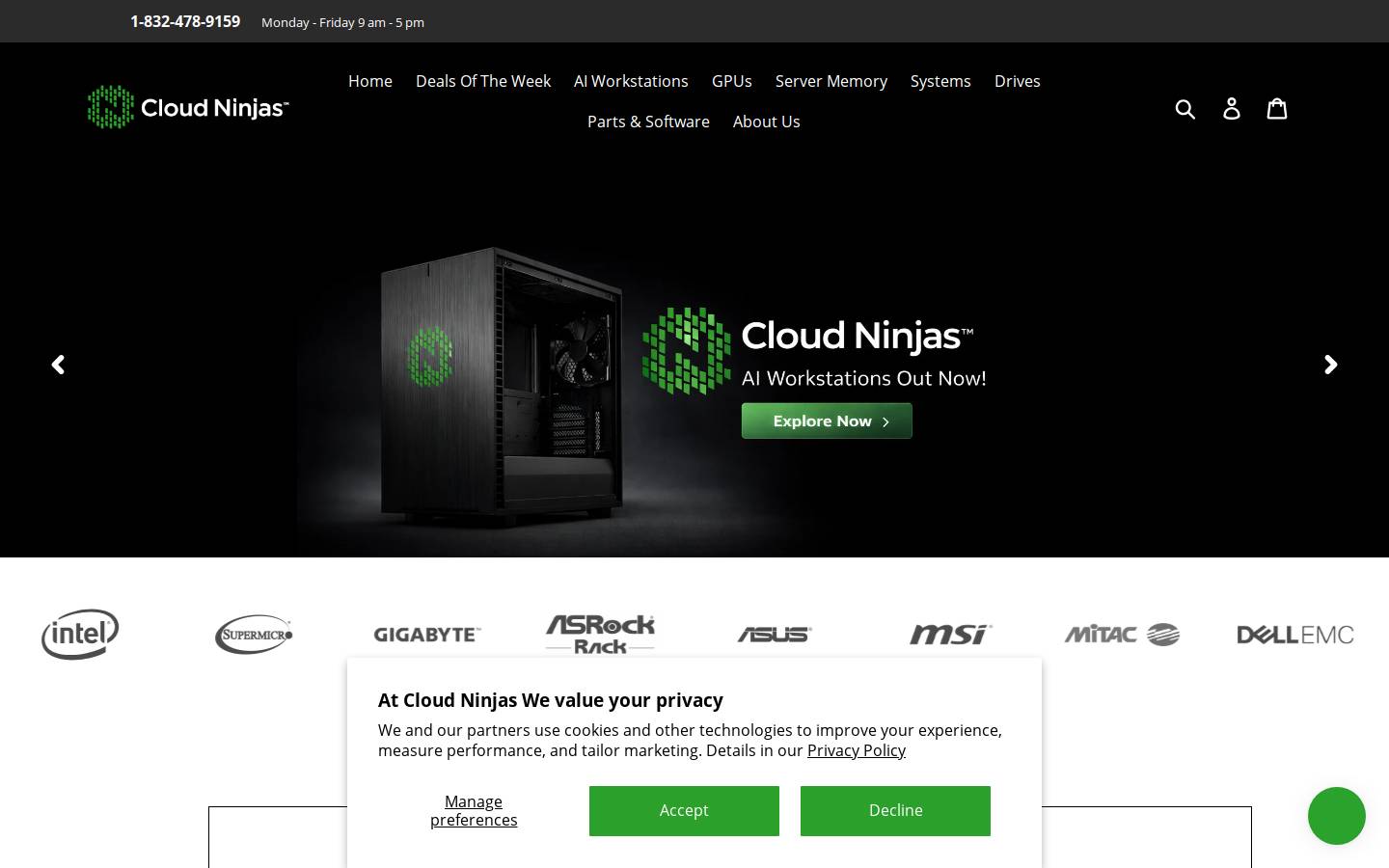Viewport: 1389px width, 868px height.
Task: Click 'At Cloud Ninjas We value your privacy' heading
Action: tap(551, 700)
